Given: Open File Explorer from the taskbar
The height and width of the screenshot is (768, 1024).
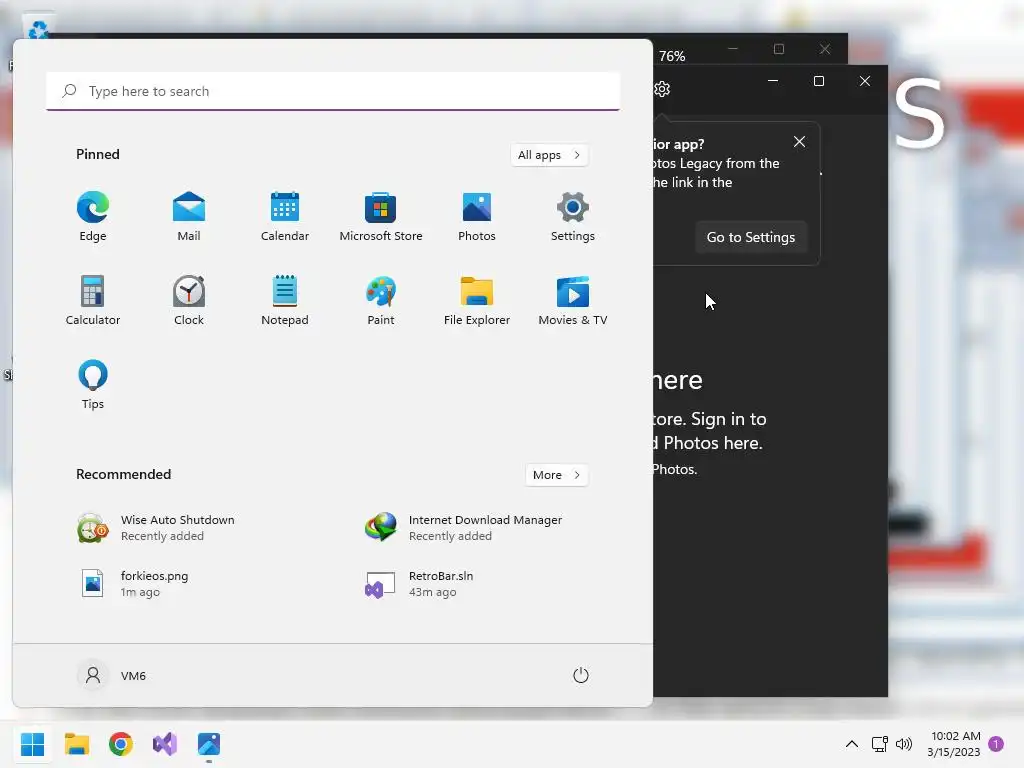Looking at the screenshot, I should point(76,744).
